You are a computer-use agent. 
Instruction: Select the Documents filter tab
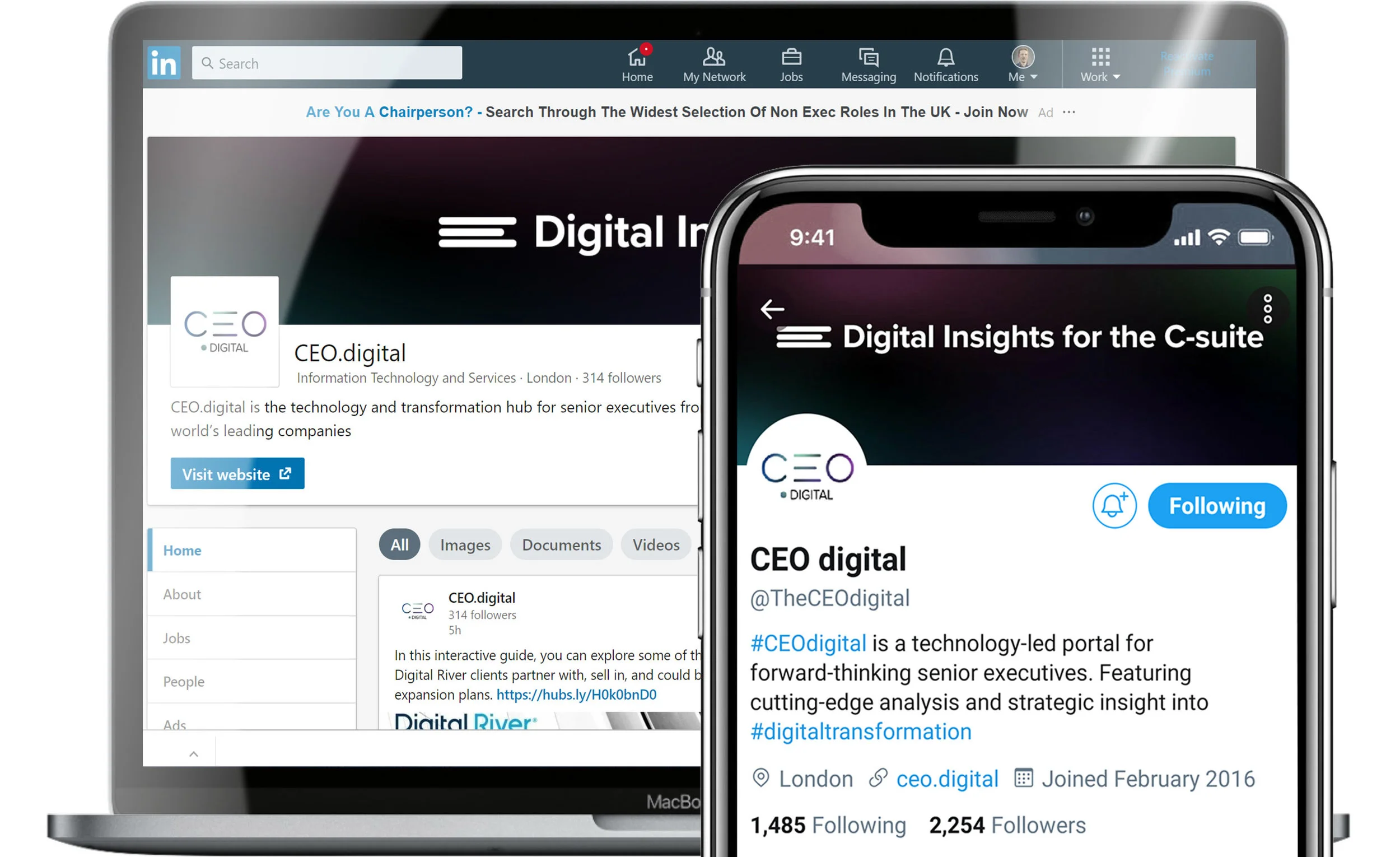pyautogui.click(x=561, y=544)
